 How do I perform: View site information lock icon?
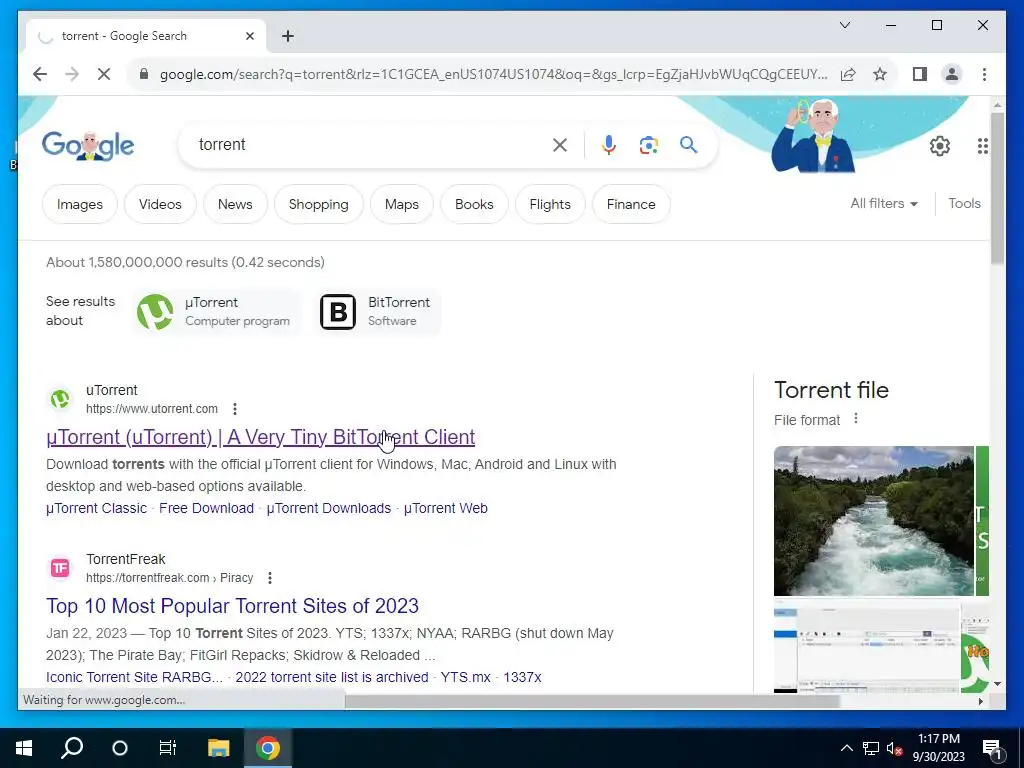[144, 74]
